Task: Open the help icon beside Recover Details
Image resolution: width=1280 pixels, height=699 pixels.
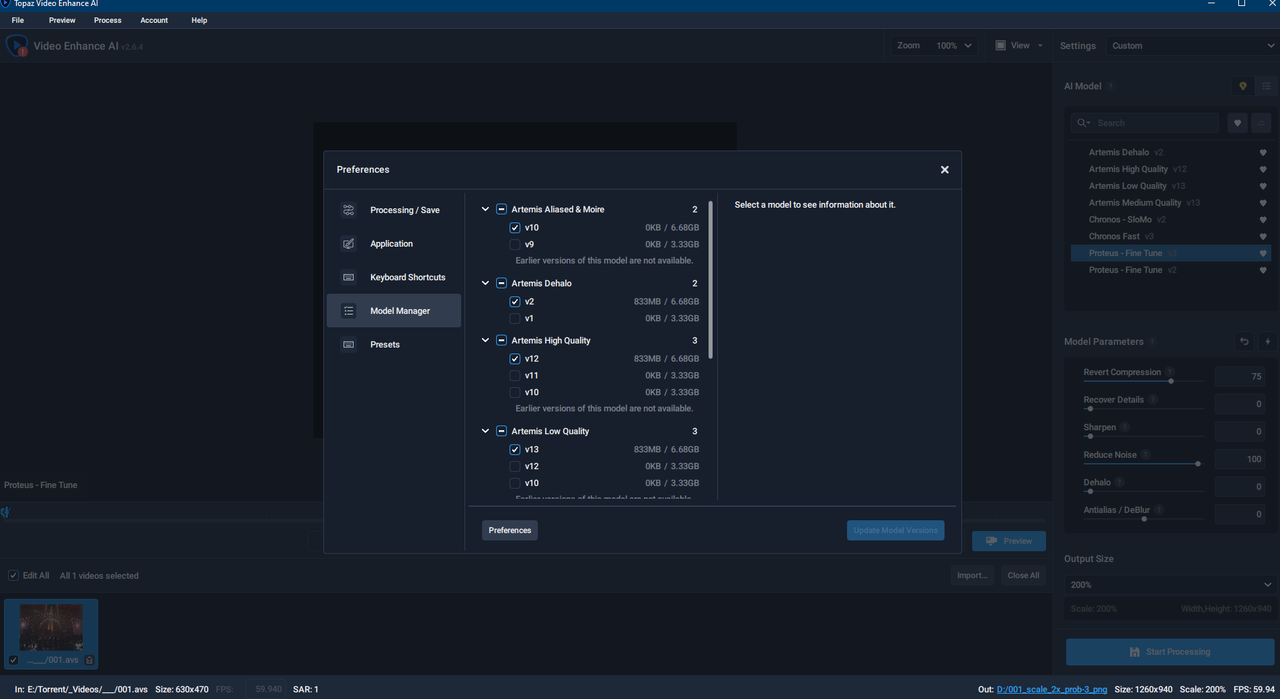Action: coord(1152,400)
